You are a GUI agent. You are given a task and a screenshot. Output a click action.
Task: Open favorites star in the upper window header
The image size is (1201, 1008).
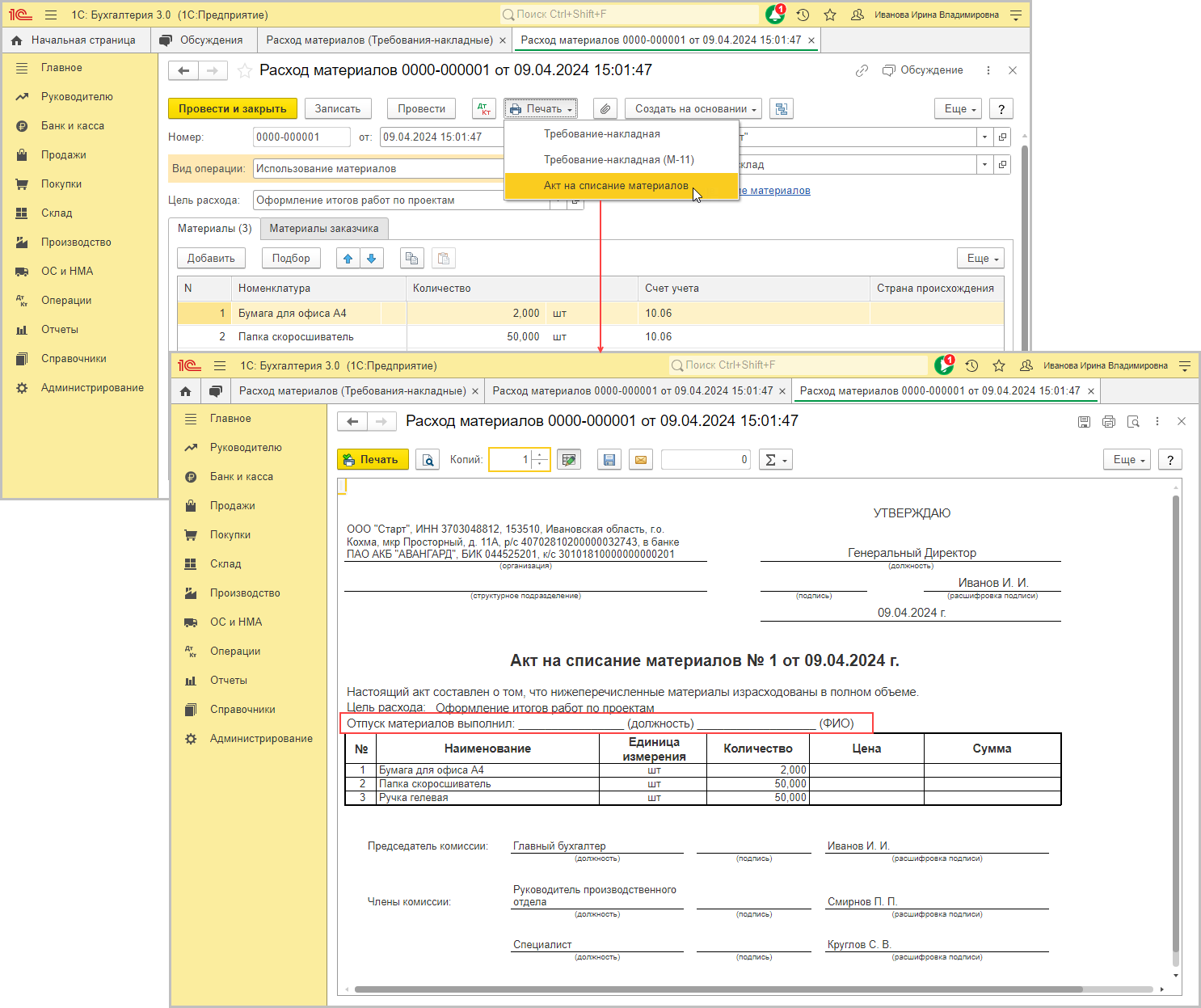[830, 15]
